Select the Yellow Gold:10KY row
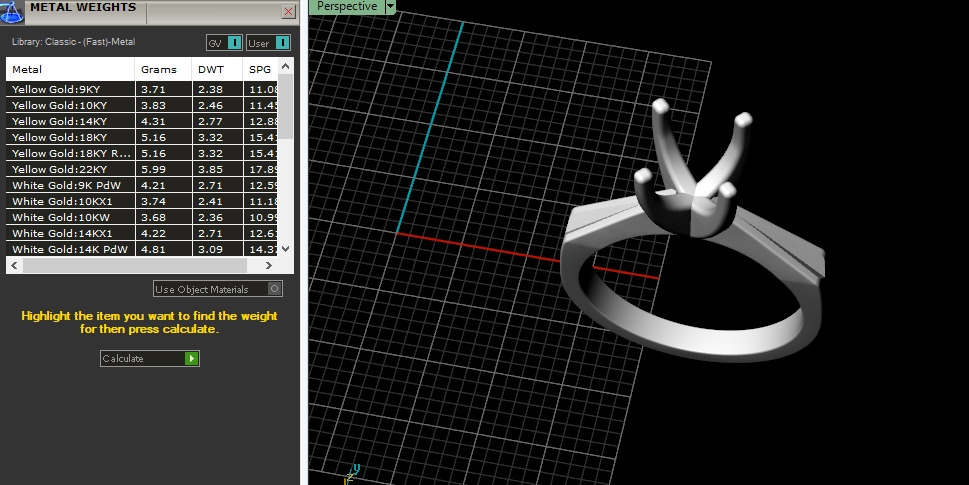Screen dimensions: 969x485 142,105
